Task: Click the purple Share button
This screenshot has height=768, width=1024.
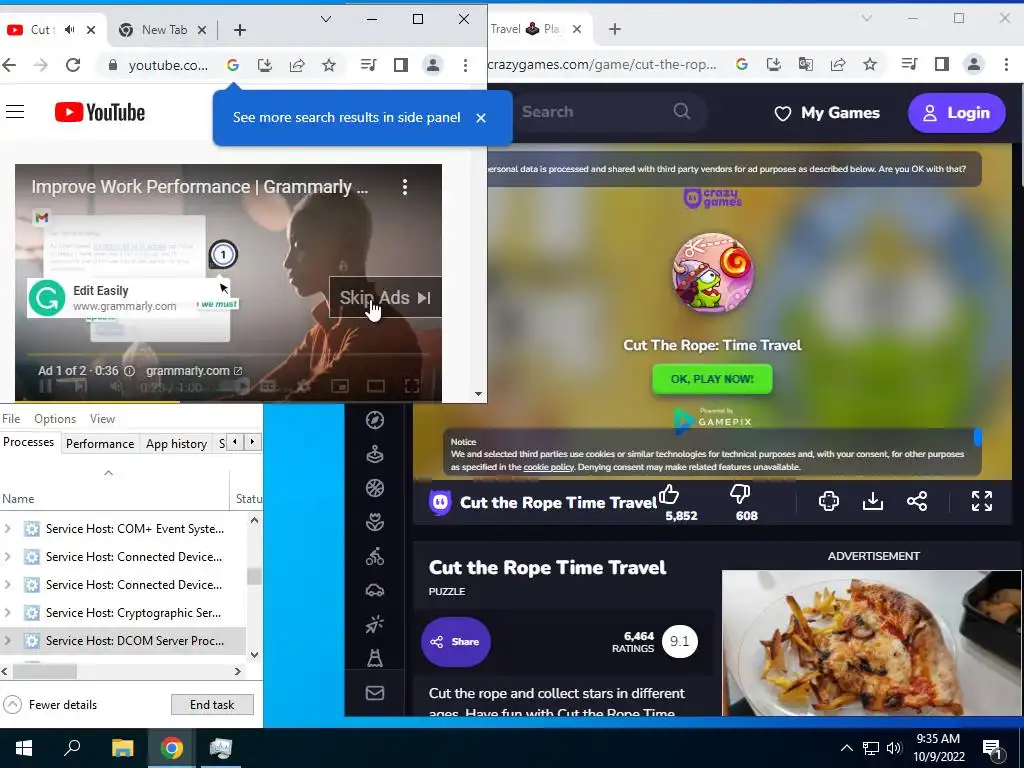Action: (455, 642)
